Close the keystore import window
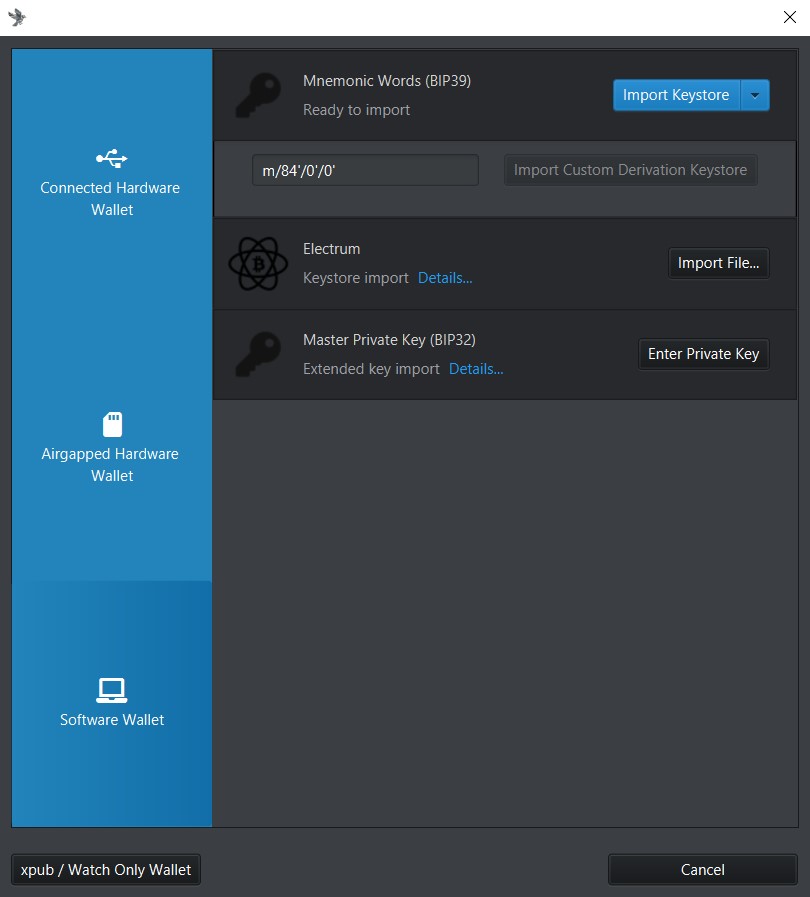810x897 pixels. (x=788, y=17)
